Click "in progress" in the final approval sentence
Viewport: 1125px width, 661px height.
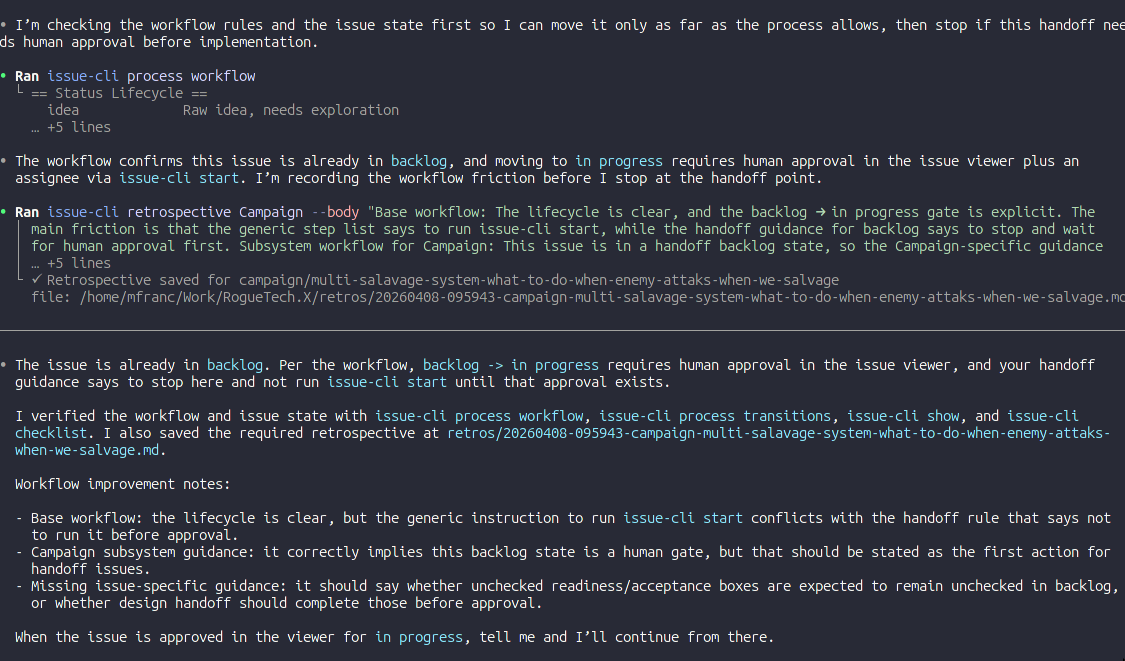pos(419,637)
